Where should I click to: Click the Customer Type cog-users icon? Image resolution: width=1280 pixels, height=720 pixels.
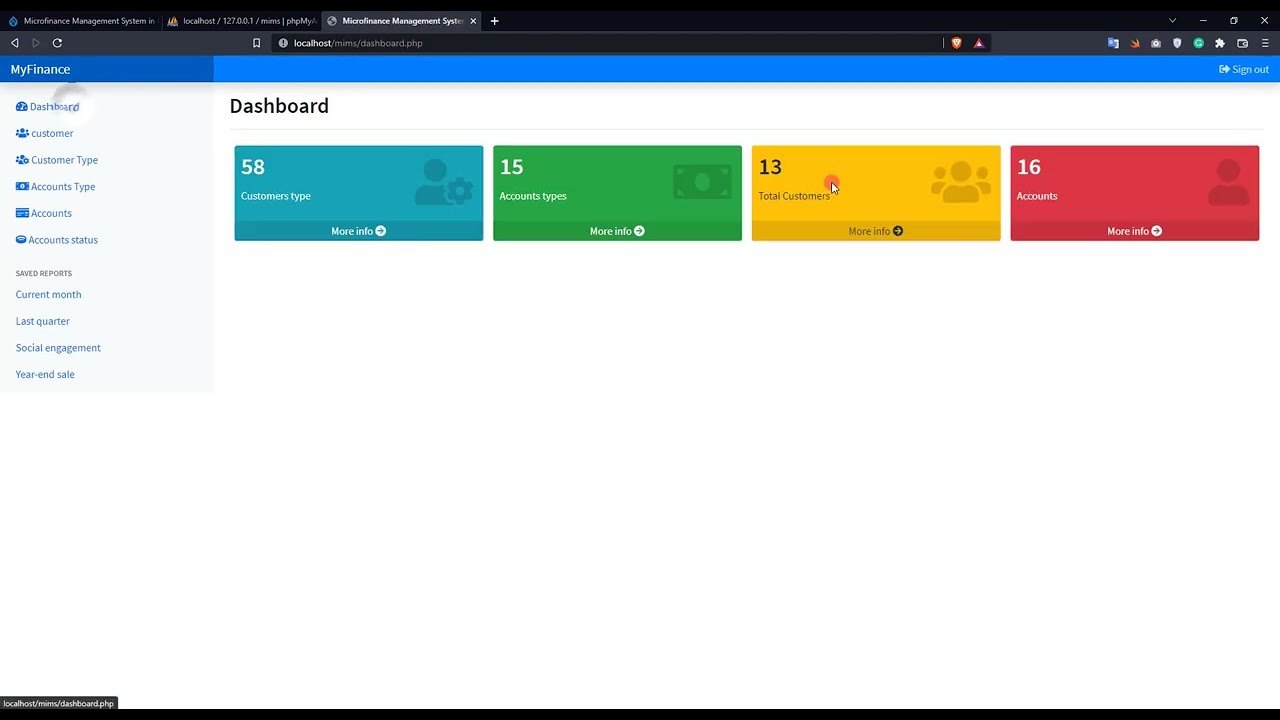tap(22, 160)
